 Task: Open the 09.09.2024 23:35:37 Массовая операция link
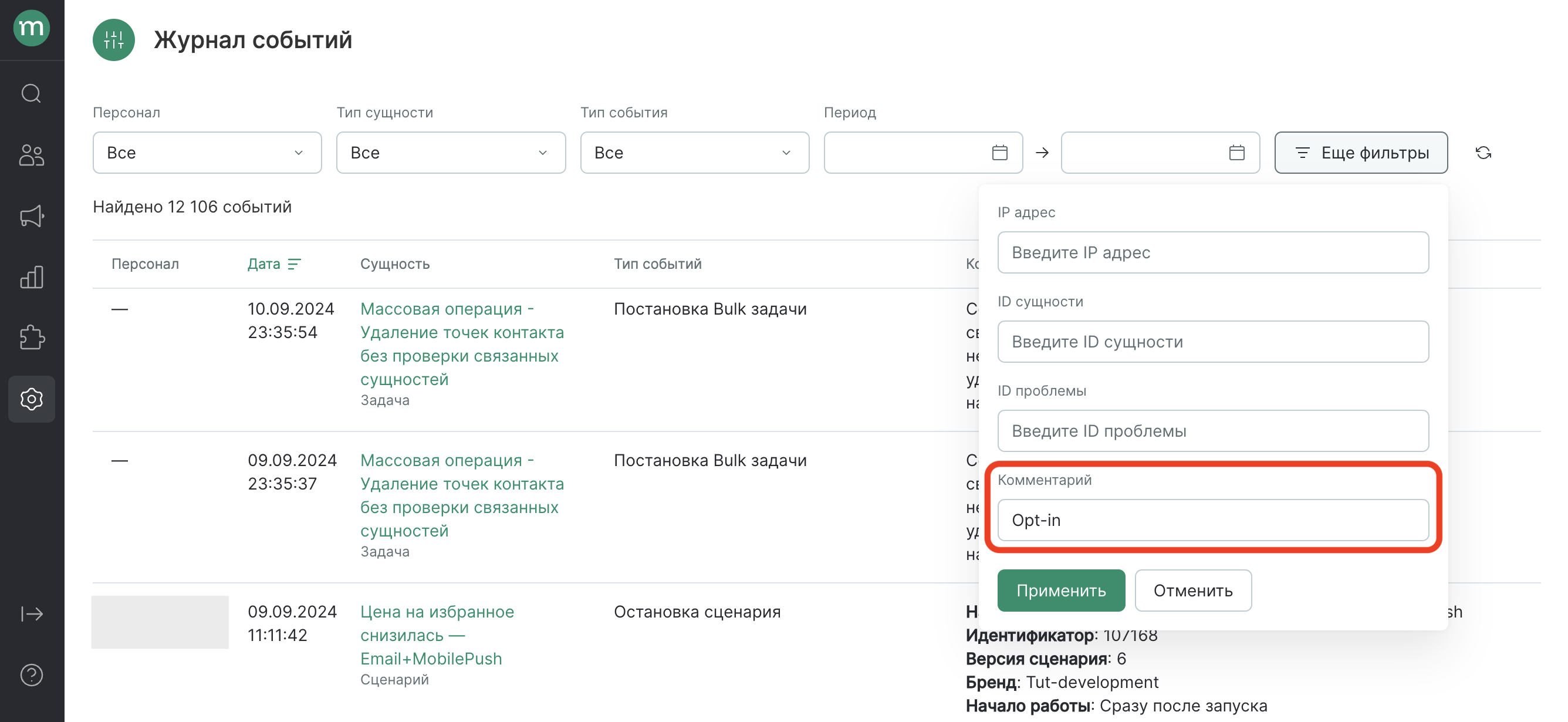tap(462, 495)
